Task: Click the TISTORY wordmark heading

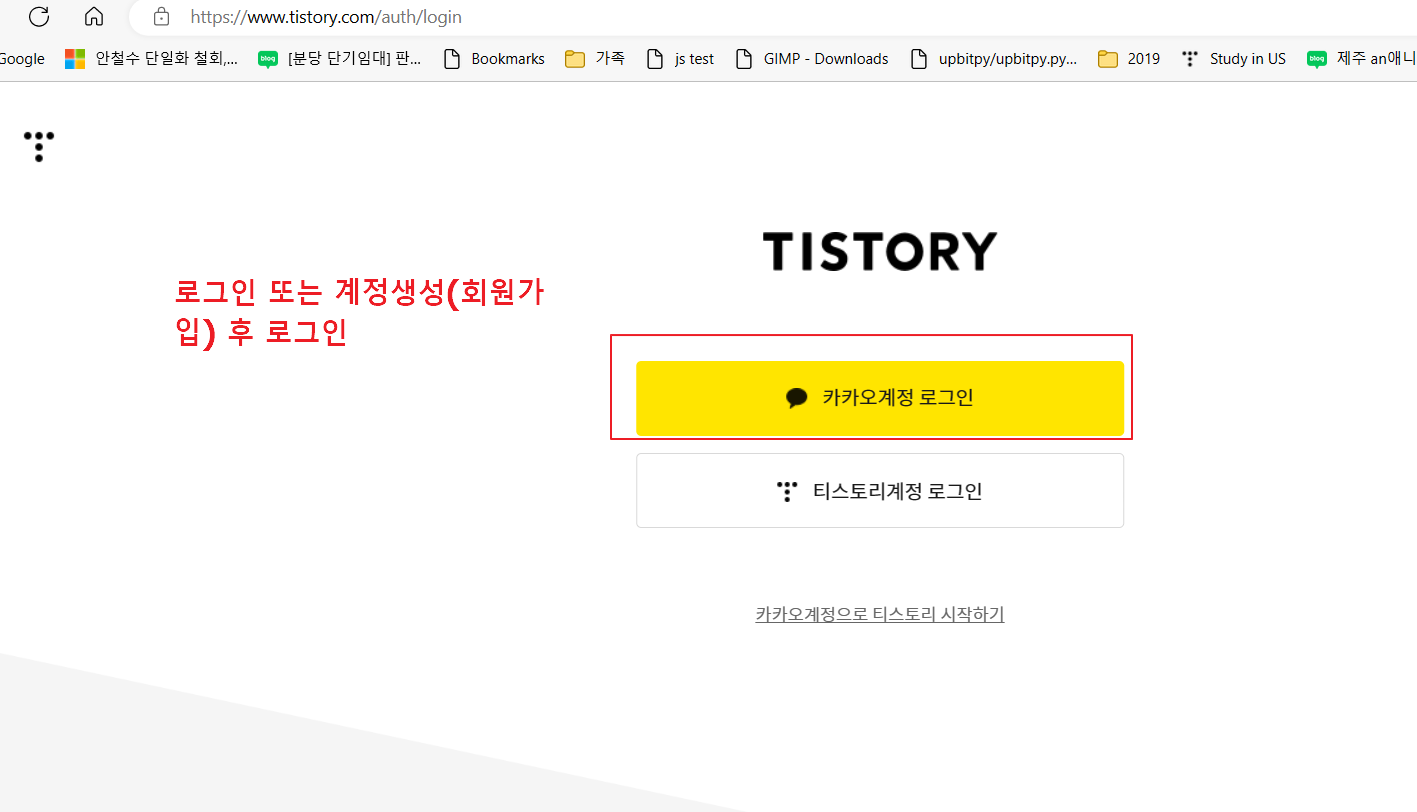Action: 879,252
